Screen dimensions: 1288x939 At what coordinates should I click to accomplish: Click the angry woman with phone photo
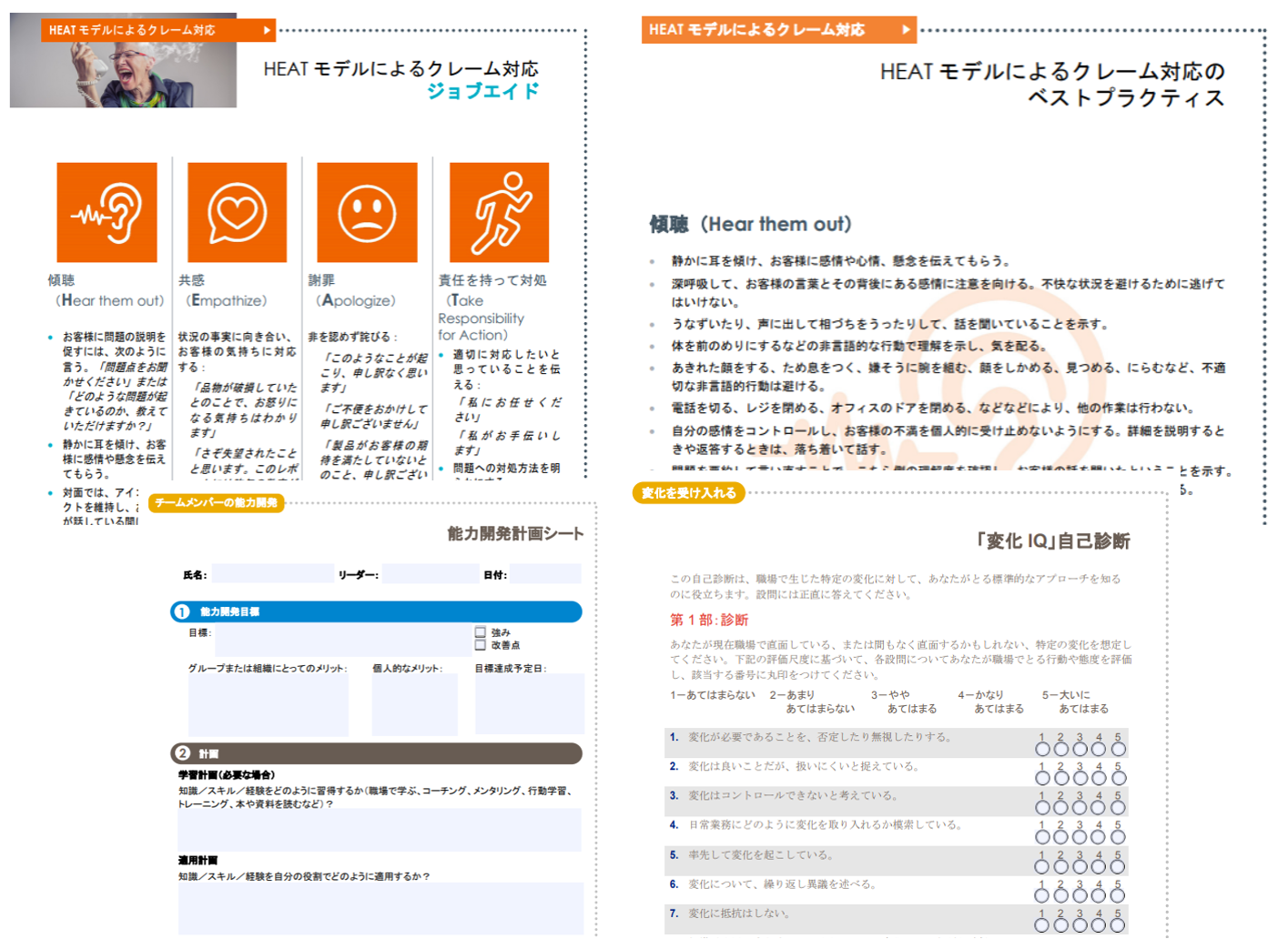click(123, 60)
